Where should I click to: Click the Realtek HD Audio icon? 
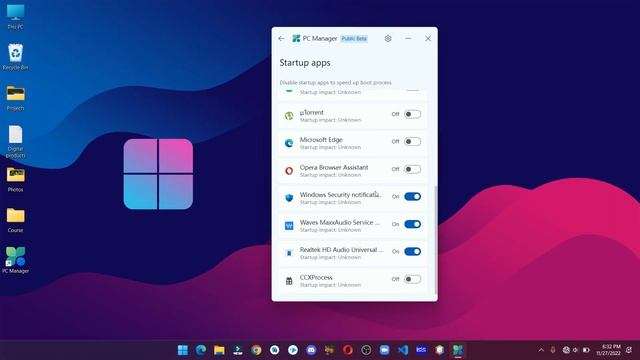[x=289, y=253]
